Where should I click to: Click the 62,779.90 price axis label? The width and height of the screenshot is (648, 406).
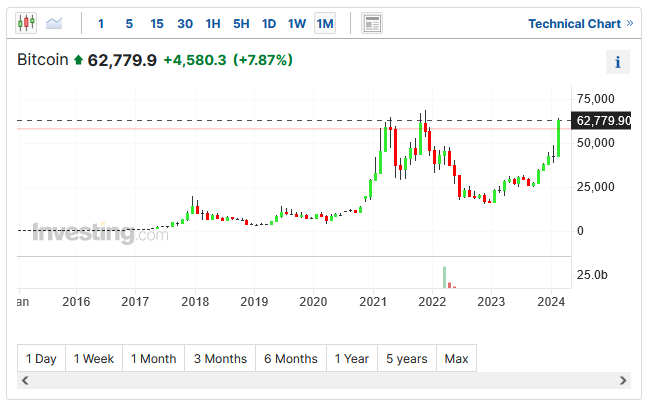601,120
